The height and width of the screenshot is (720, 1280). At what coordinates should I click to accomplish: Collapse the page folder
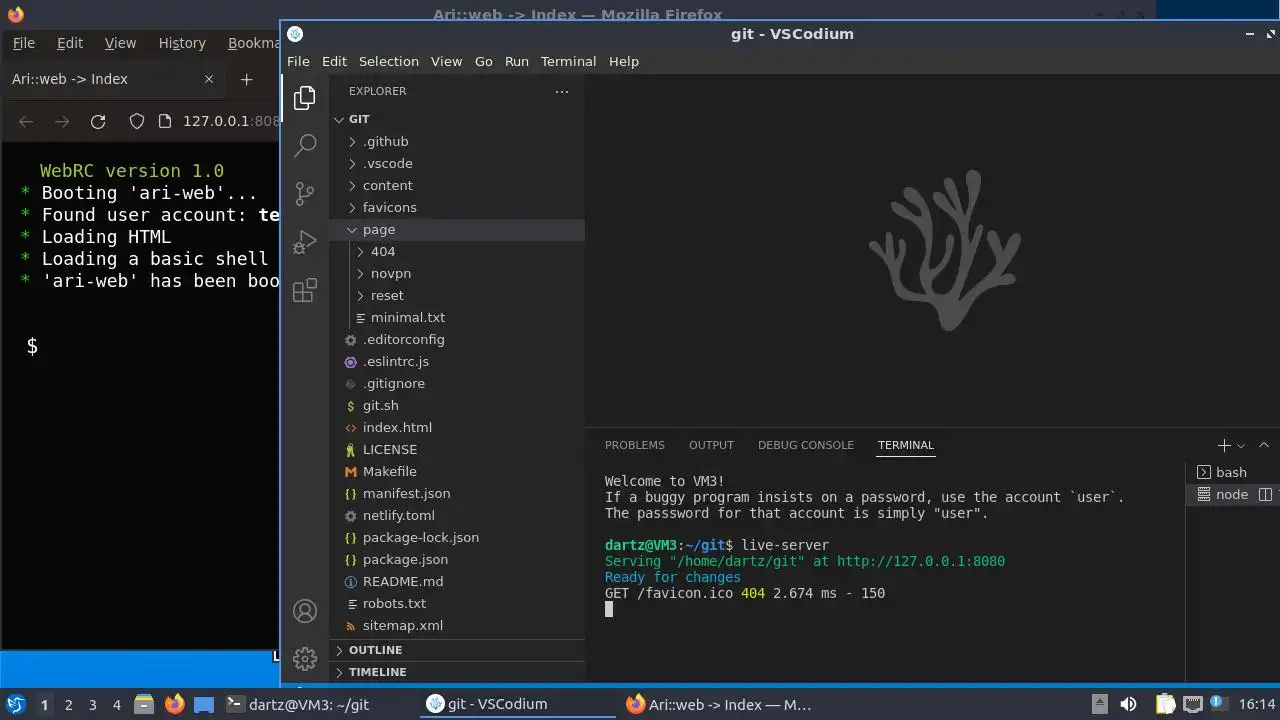tap(457, 230)
